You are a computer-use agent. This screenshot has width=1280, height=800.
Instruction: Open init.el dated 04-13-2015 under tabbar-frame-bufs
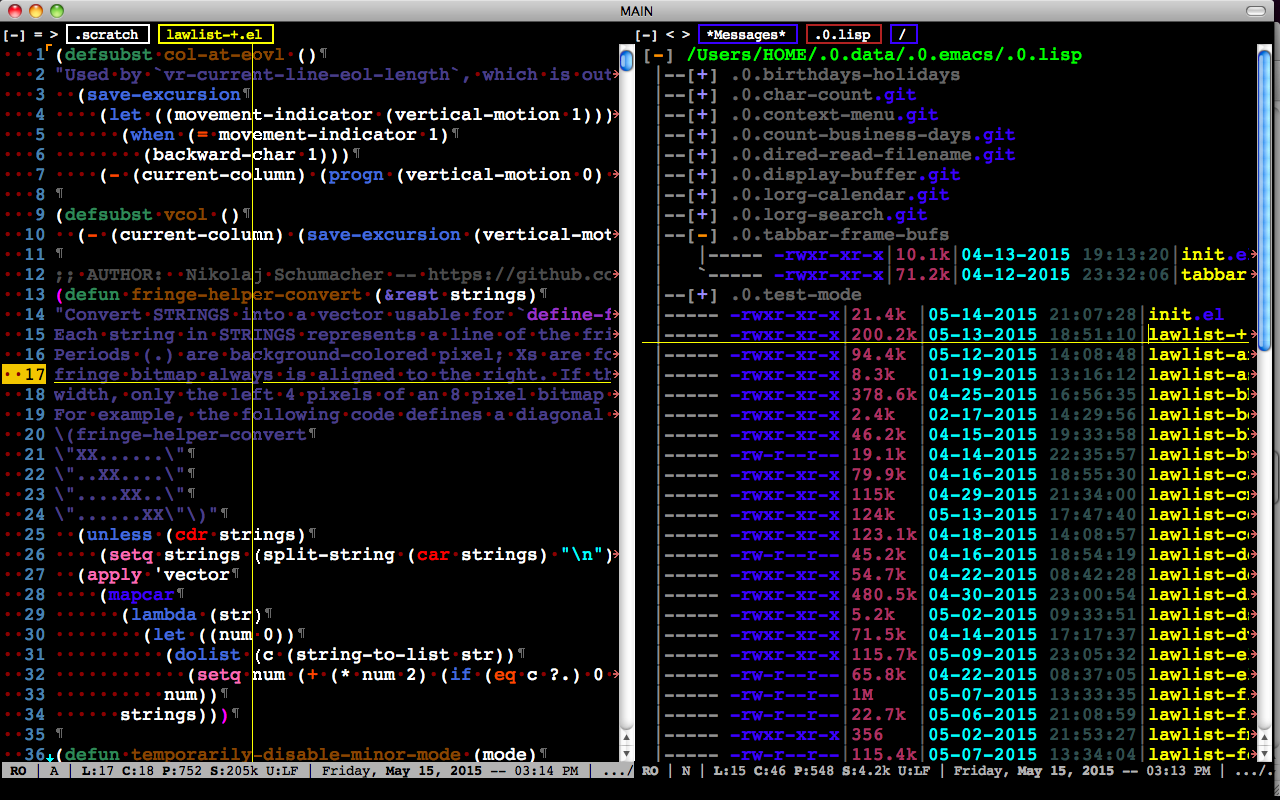point(1215,255)
